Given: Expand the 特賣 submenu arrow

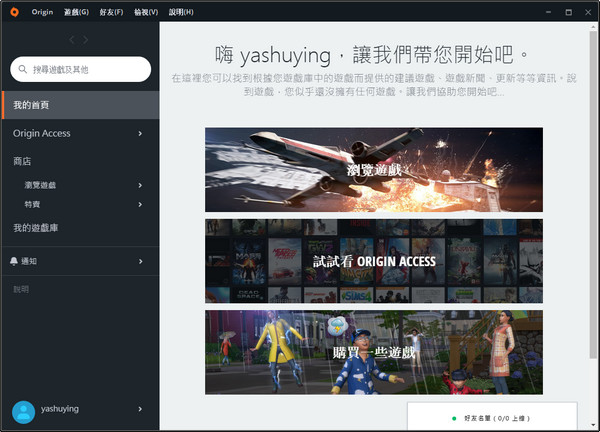Looking at the screenshot, I should [140, 204].
